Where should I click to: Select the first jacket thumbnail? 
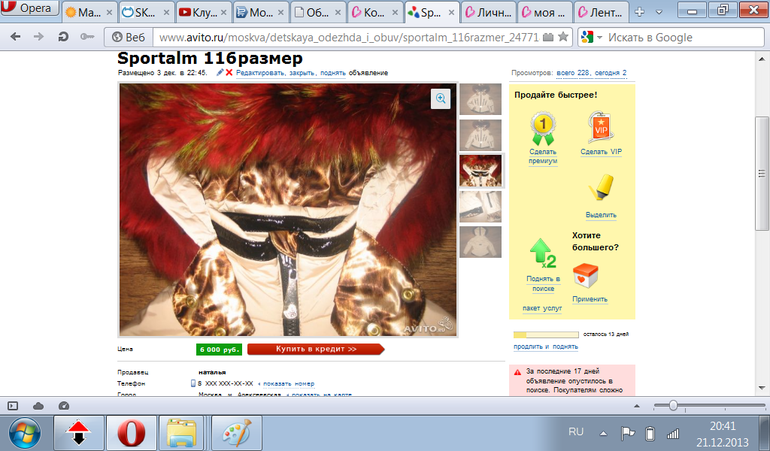pyautogui.click(x=480, y=99)
